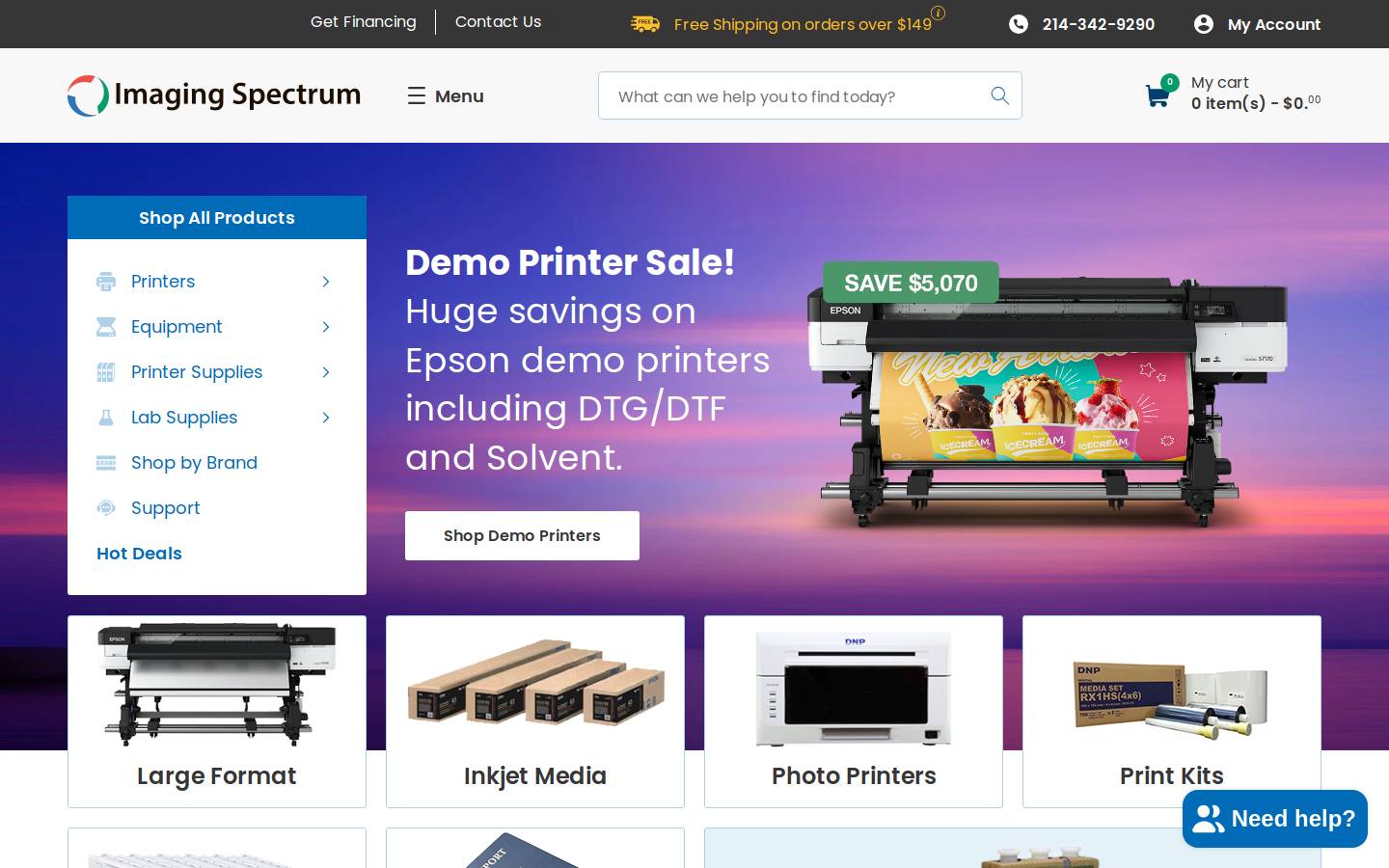
Task: Click the 214-342-9290 phone number
Action: pyautogui.click(x=1099, y=24)
